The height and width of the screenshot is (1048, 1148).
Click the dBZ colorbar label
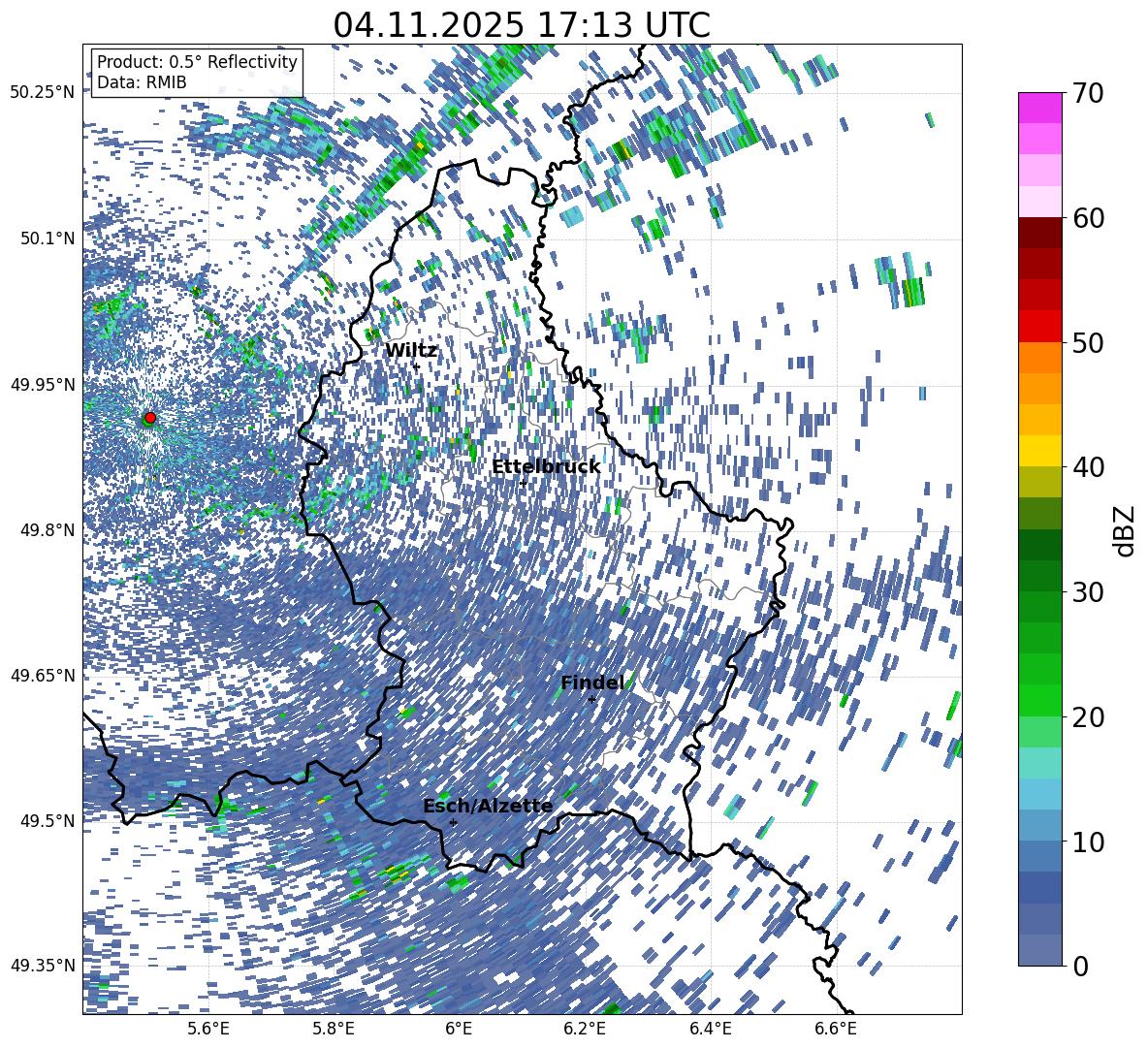[1126, 530]
